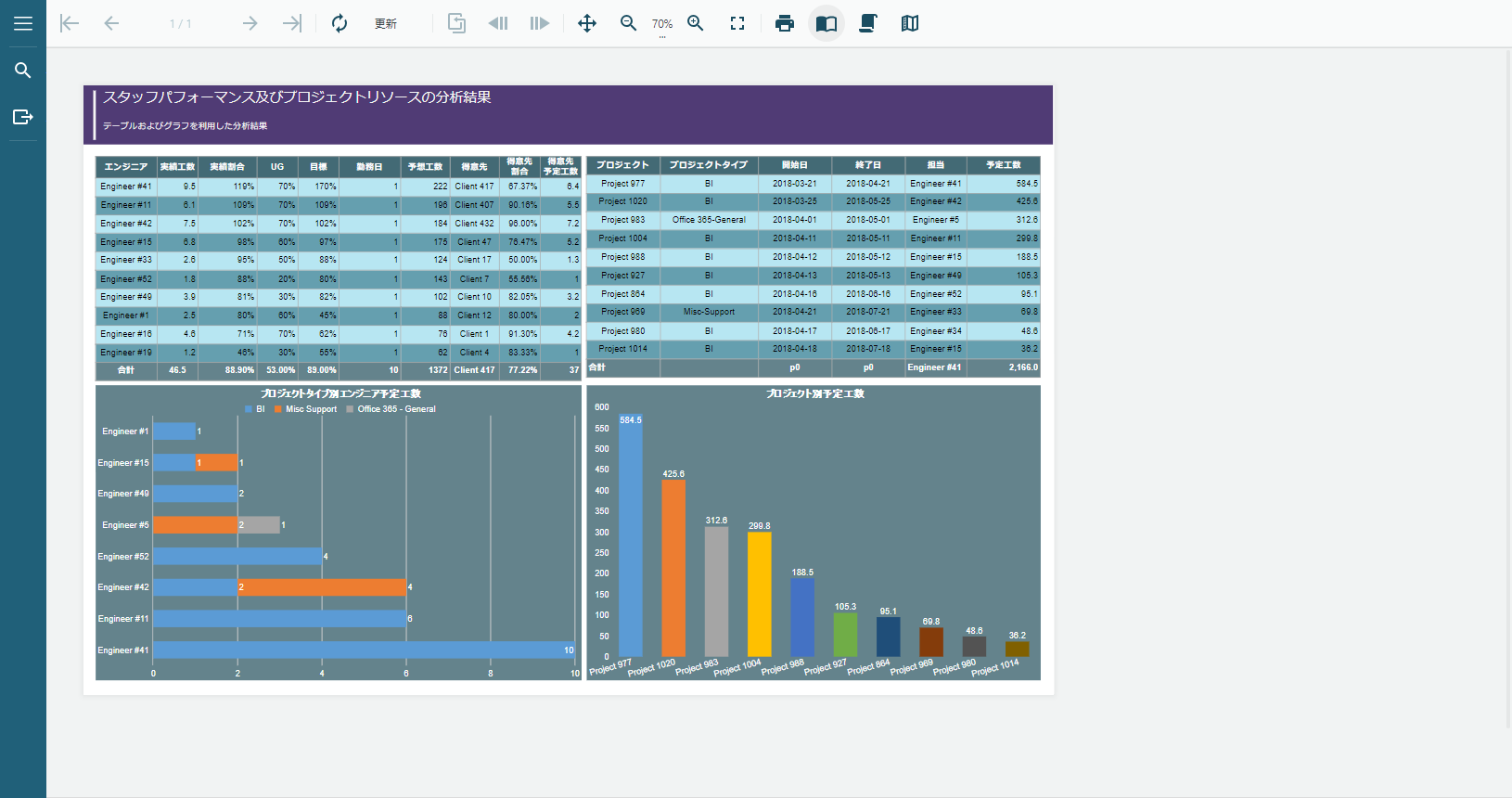This screenshot has width=1512, height=798.
Task: Click the 更新 button
Action: tap(386, 23)
